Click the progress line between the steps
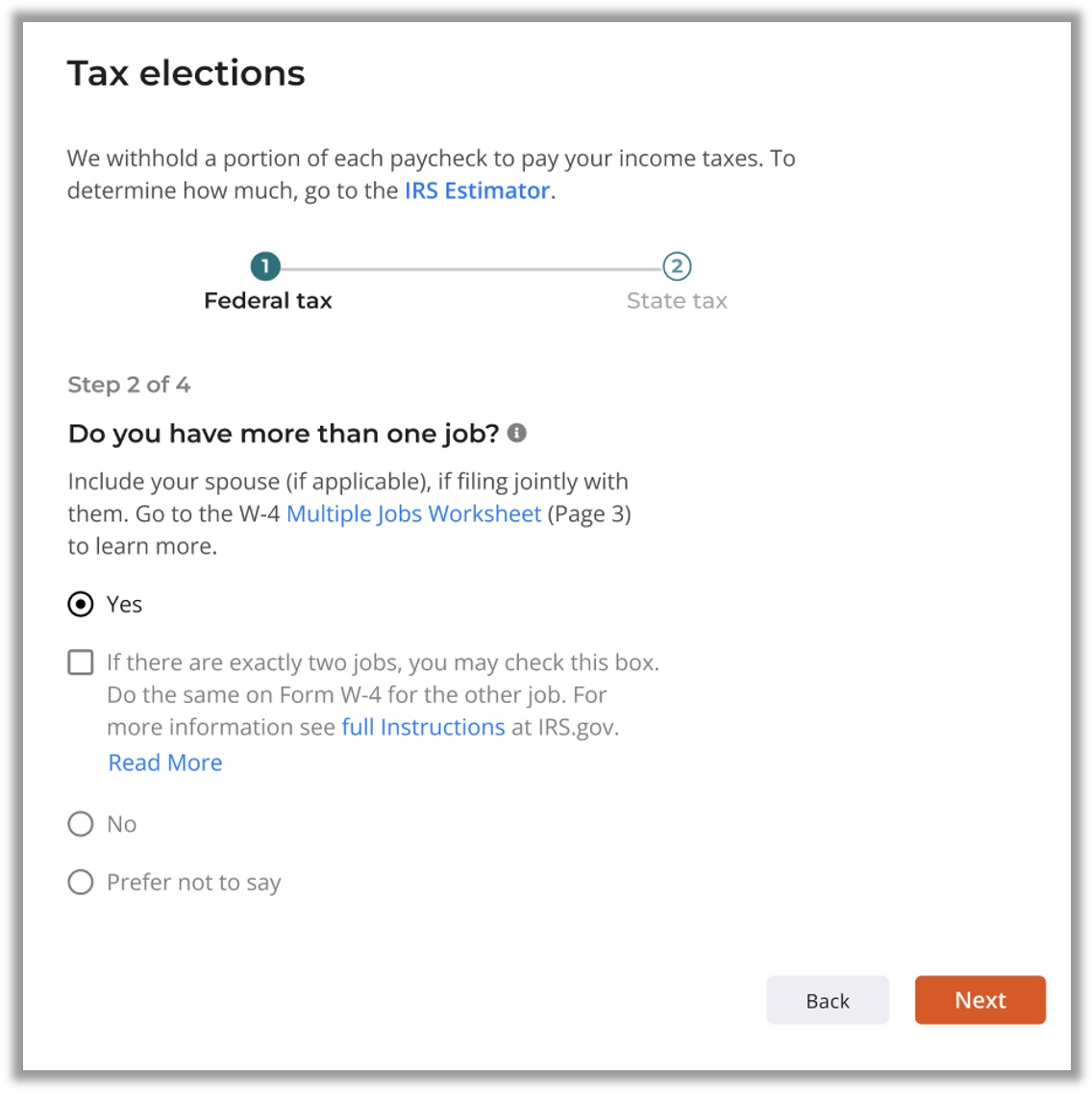 [x=471, y=268]
